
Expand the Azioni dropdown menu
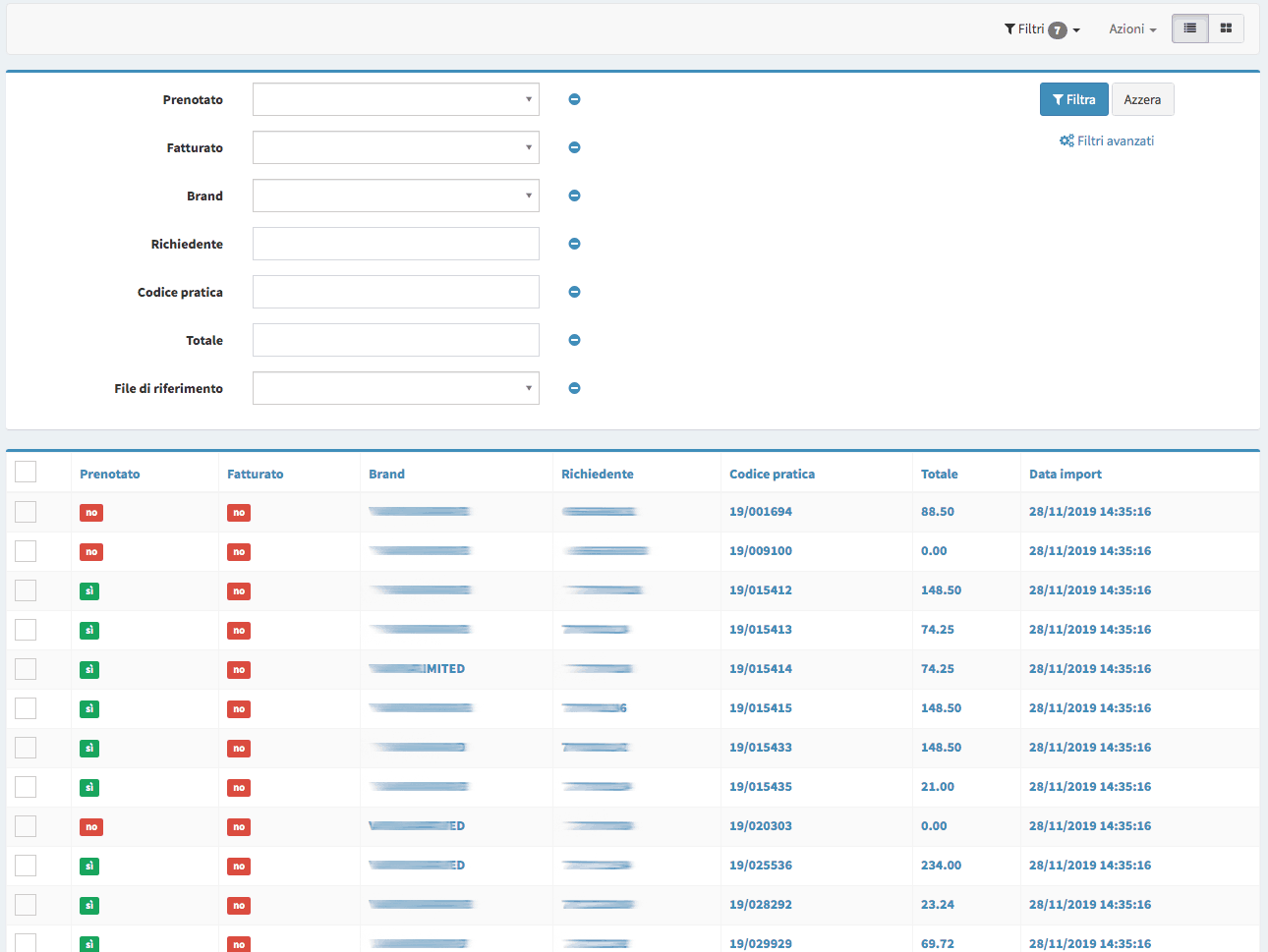coord(1132,29)
